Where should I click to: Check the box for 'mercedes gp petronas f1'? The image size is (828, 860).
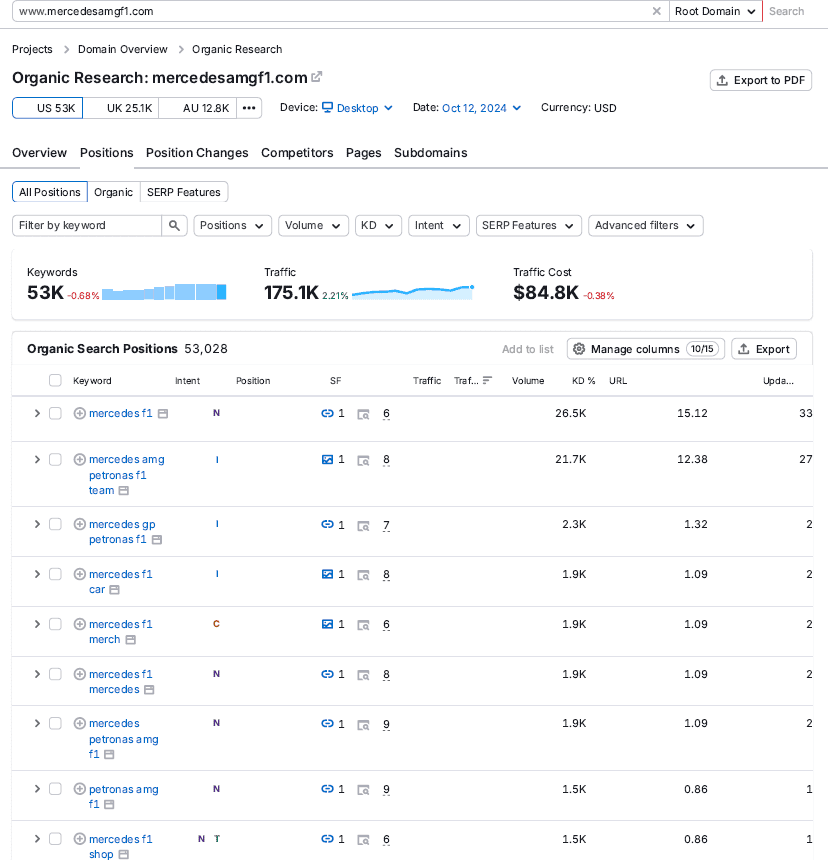tap(55, 524)
